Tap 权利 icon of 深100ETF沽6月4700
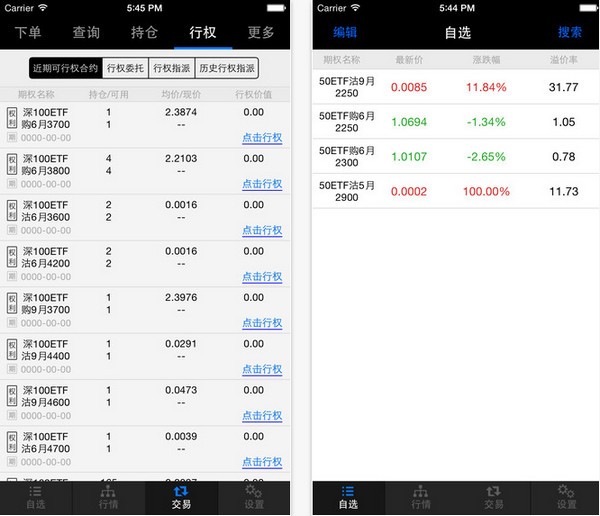The height and width of the screenshot is (516, 600). 12,442
